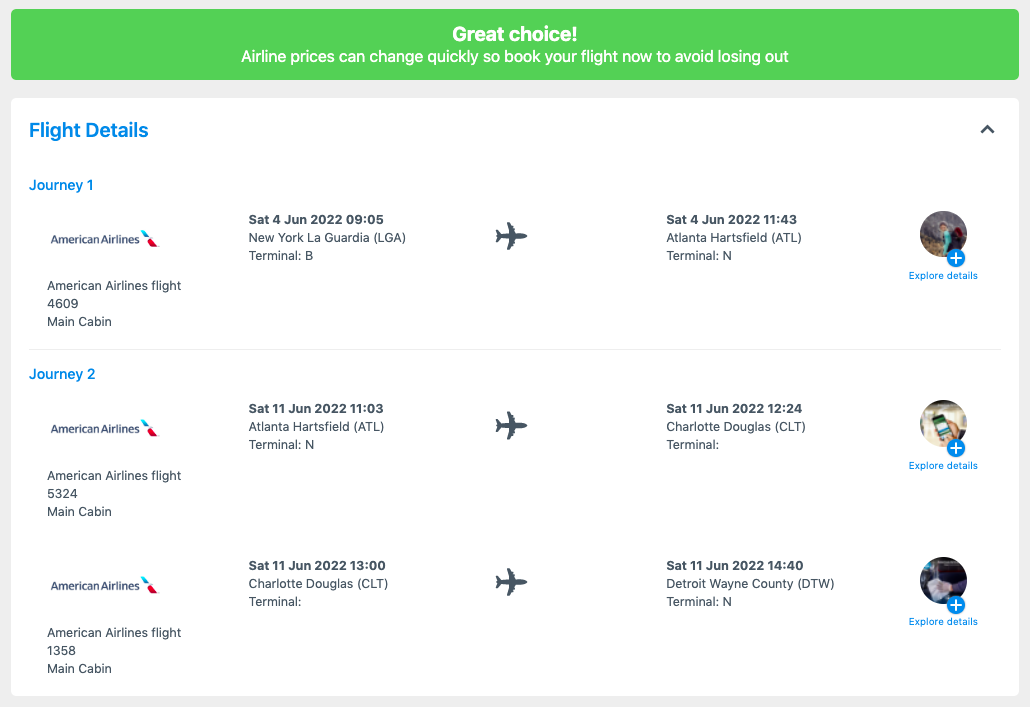Click the Flight Details heading

[89, 130]
